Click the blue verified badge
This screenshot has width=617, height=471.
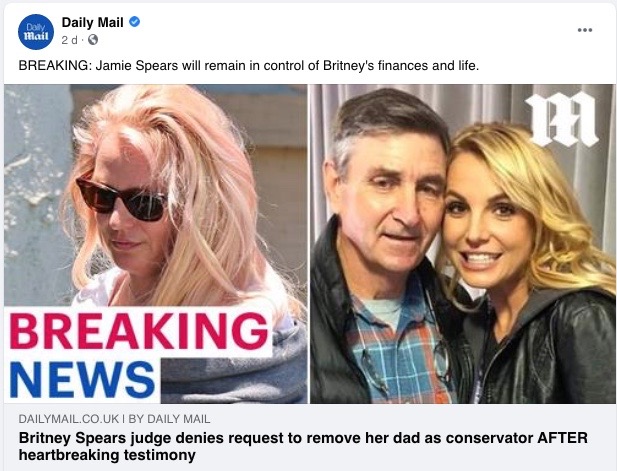(135, 22)
